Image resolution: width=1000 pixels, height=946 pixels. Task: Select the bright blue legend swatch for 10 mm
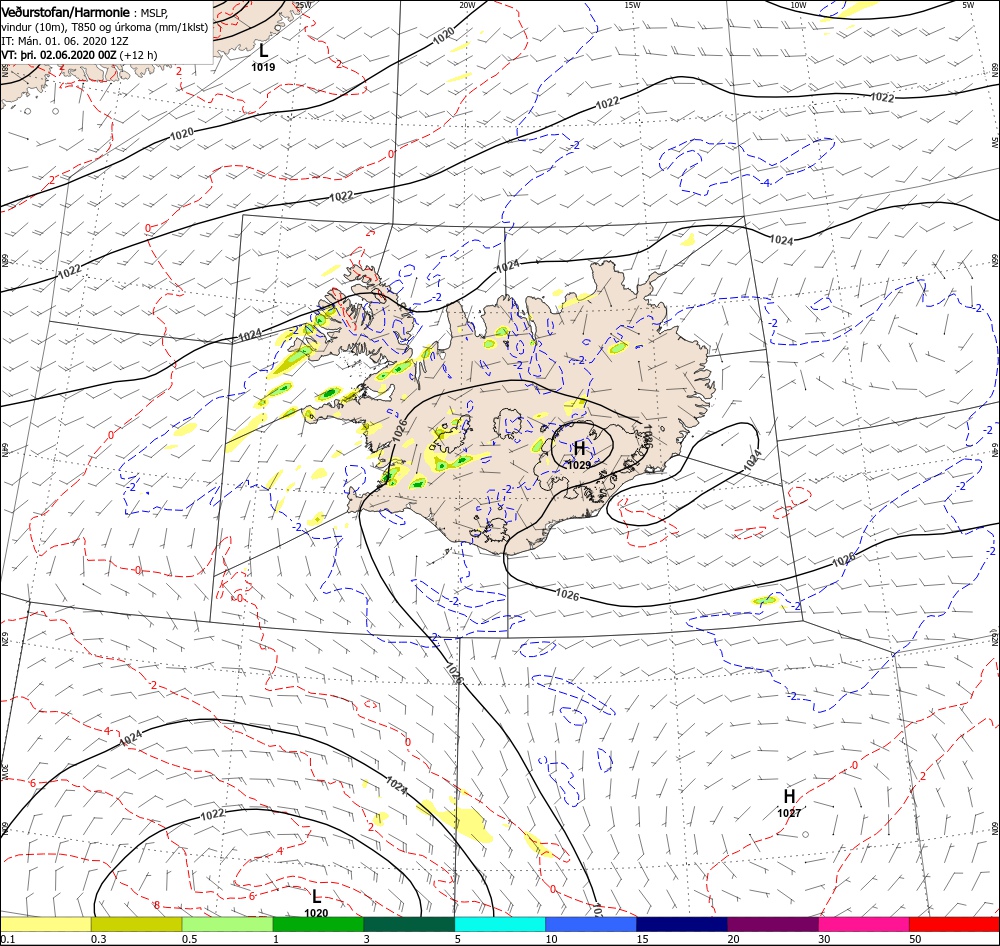591,924
